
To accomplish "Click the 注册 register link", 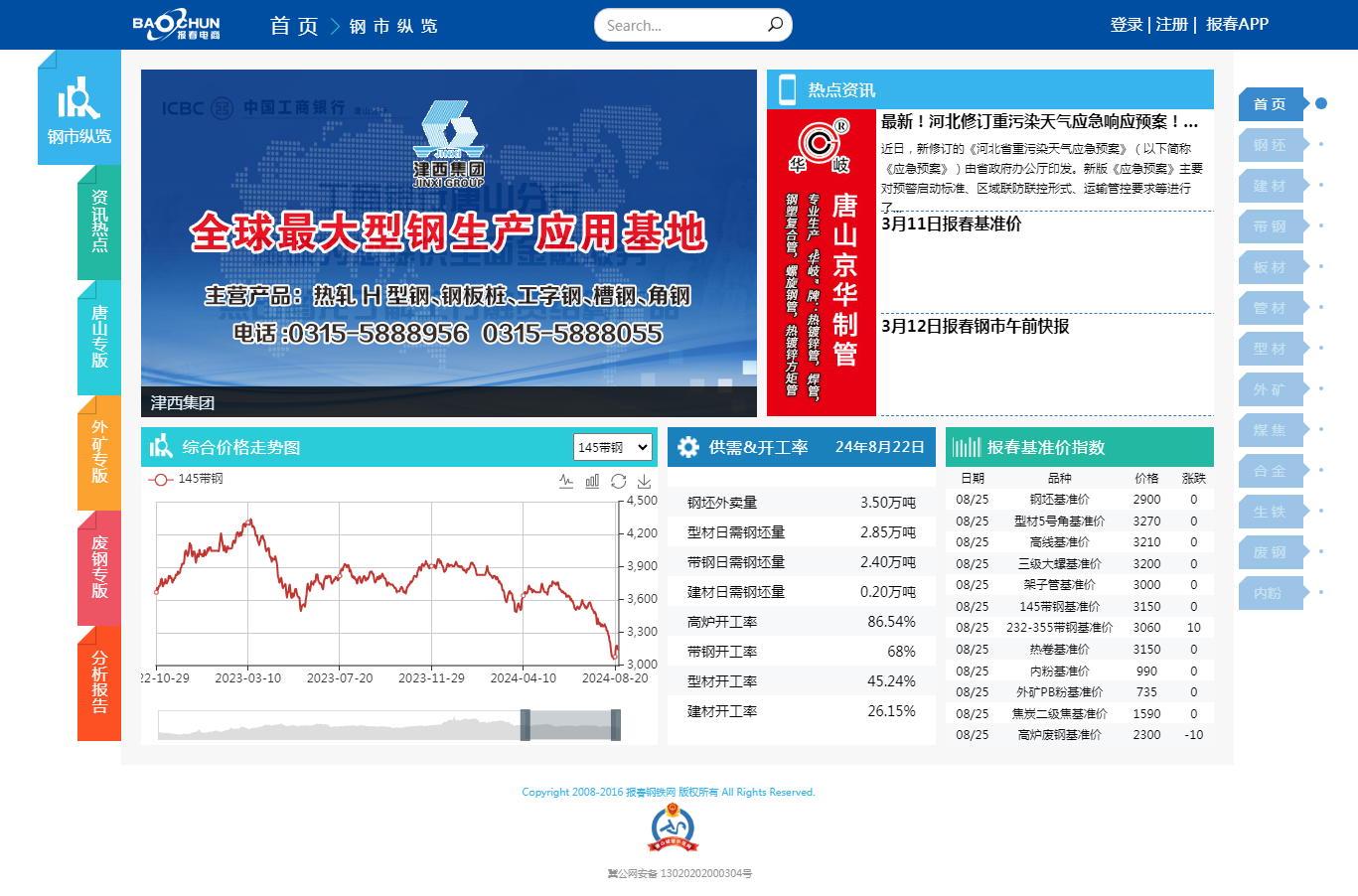I will coord(1172,24).
